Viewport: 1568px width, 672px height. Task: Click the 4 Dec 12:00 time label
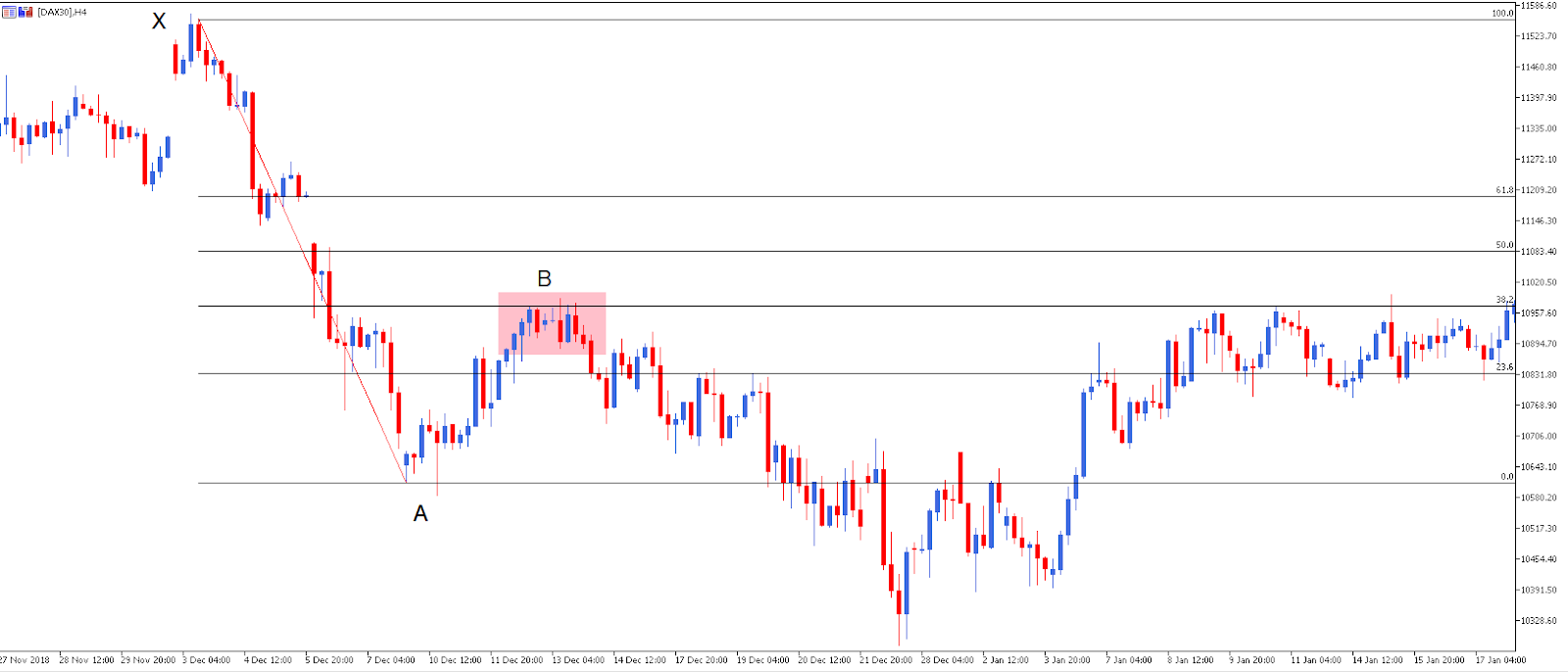click(269, 660)
